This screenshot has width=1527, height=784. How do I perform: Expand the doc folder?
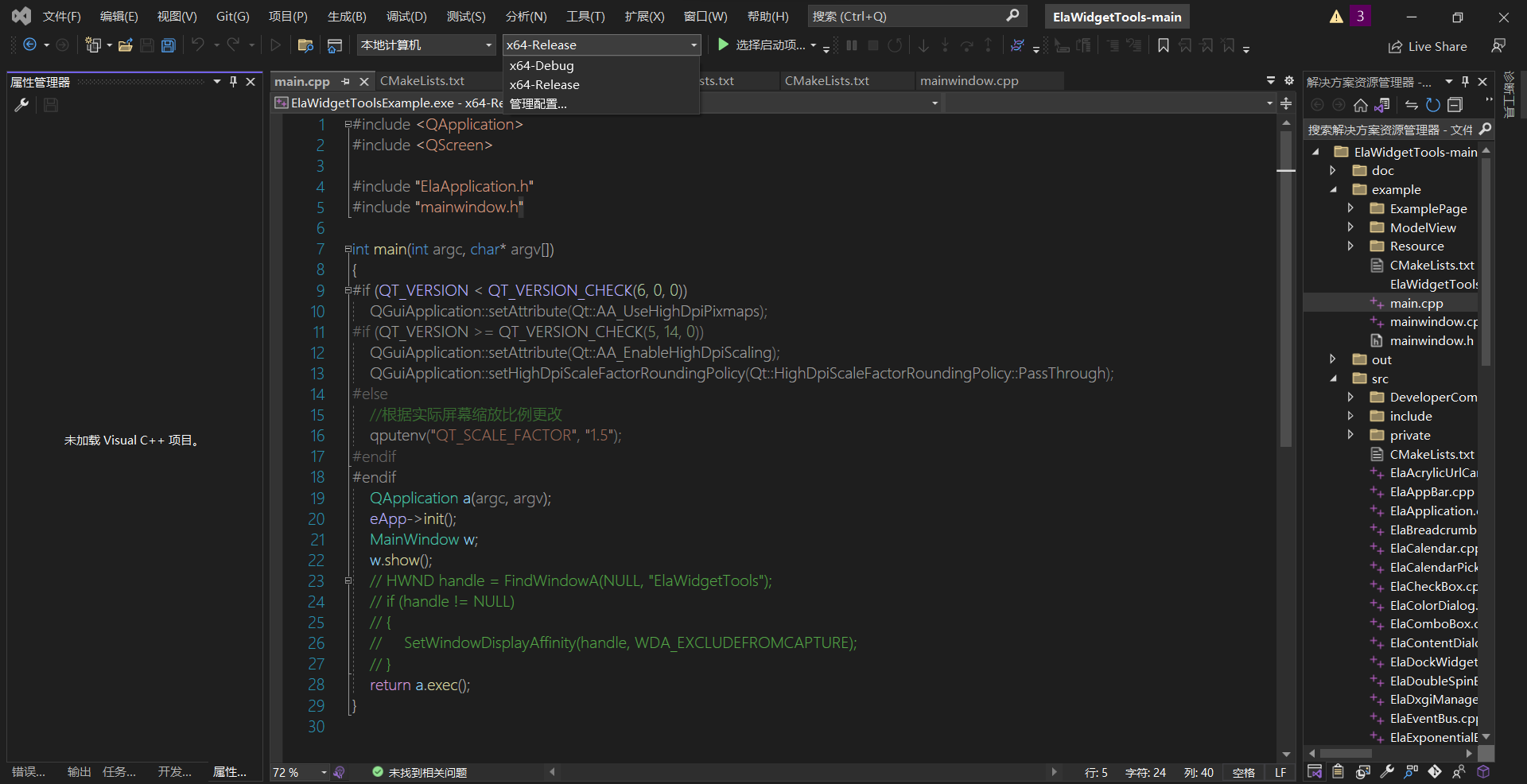tap(1333, 170)
